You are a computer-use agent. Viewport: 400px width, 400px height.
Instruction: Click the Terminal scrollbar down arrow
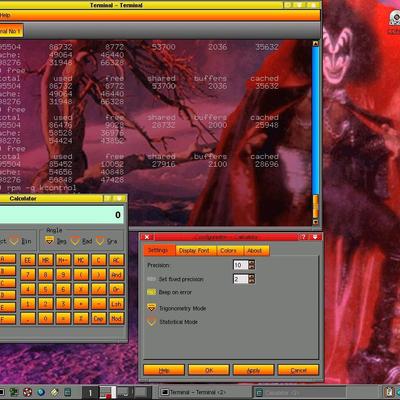point(315,222)
